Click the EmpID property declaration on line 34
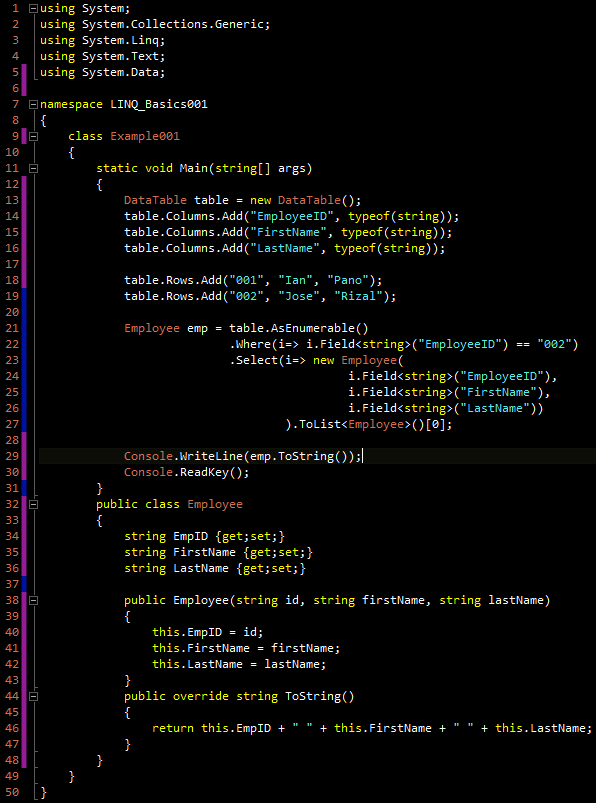 click(204, 536)
